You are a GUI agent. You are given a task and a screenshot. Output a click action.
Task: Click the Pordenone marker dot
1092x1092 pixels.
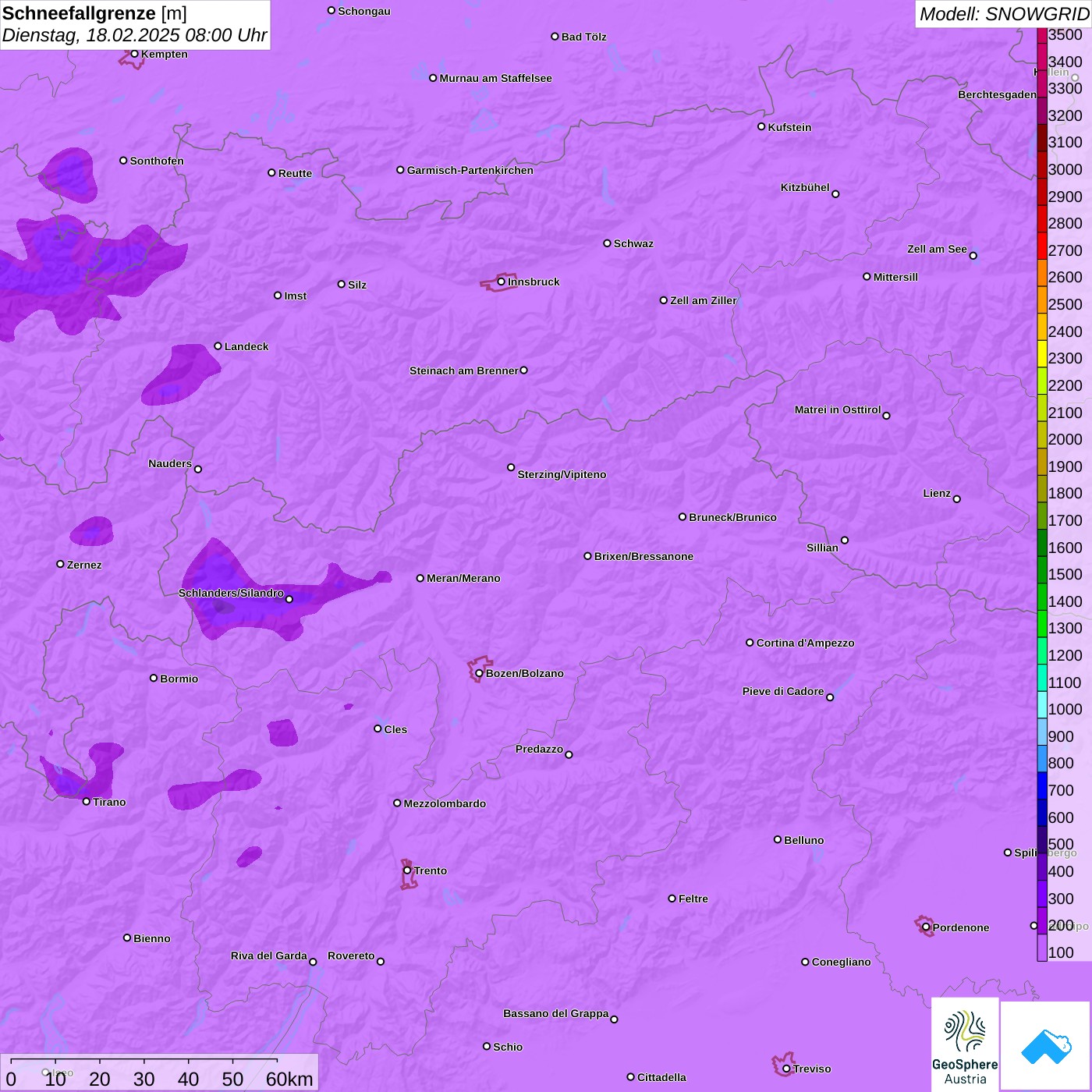click(x=926, y=927)
